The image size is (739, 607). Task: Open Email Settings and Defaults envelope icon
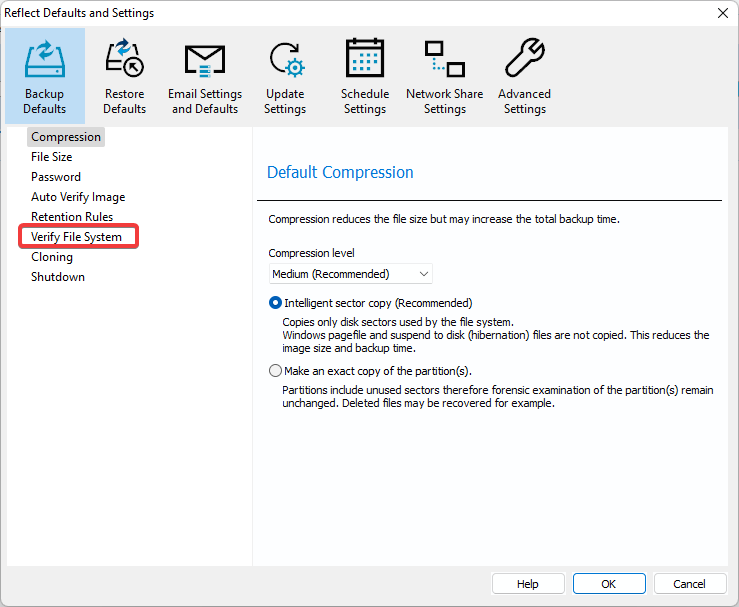[205, 60]
